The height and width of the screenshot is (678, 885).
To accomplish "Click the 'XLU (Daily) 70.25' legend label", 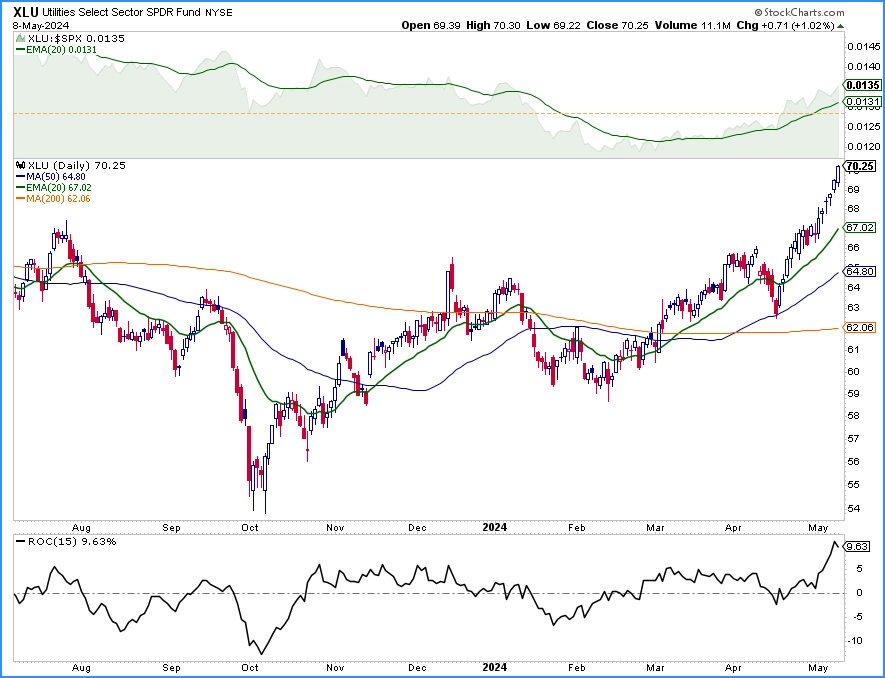I will pyautogui.click(x=76, y=165).
